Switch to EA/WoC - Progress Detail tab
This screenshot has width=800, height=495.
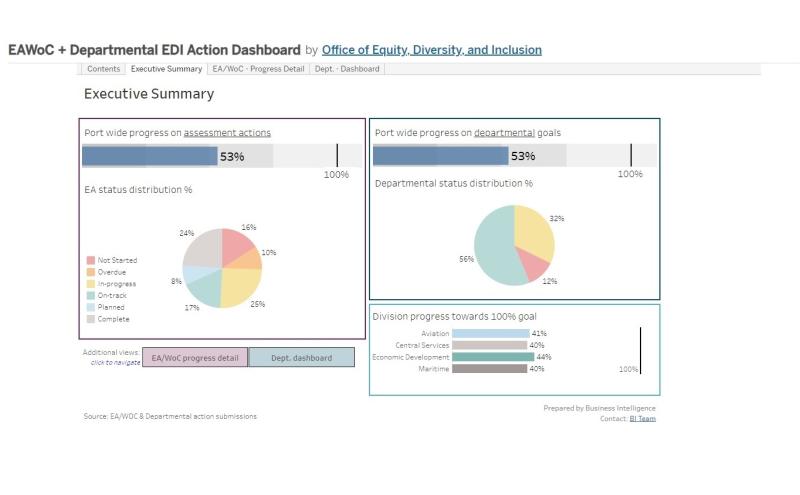click(258, 69)
